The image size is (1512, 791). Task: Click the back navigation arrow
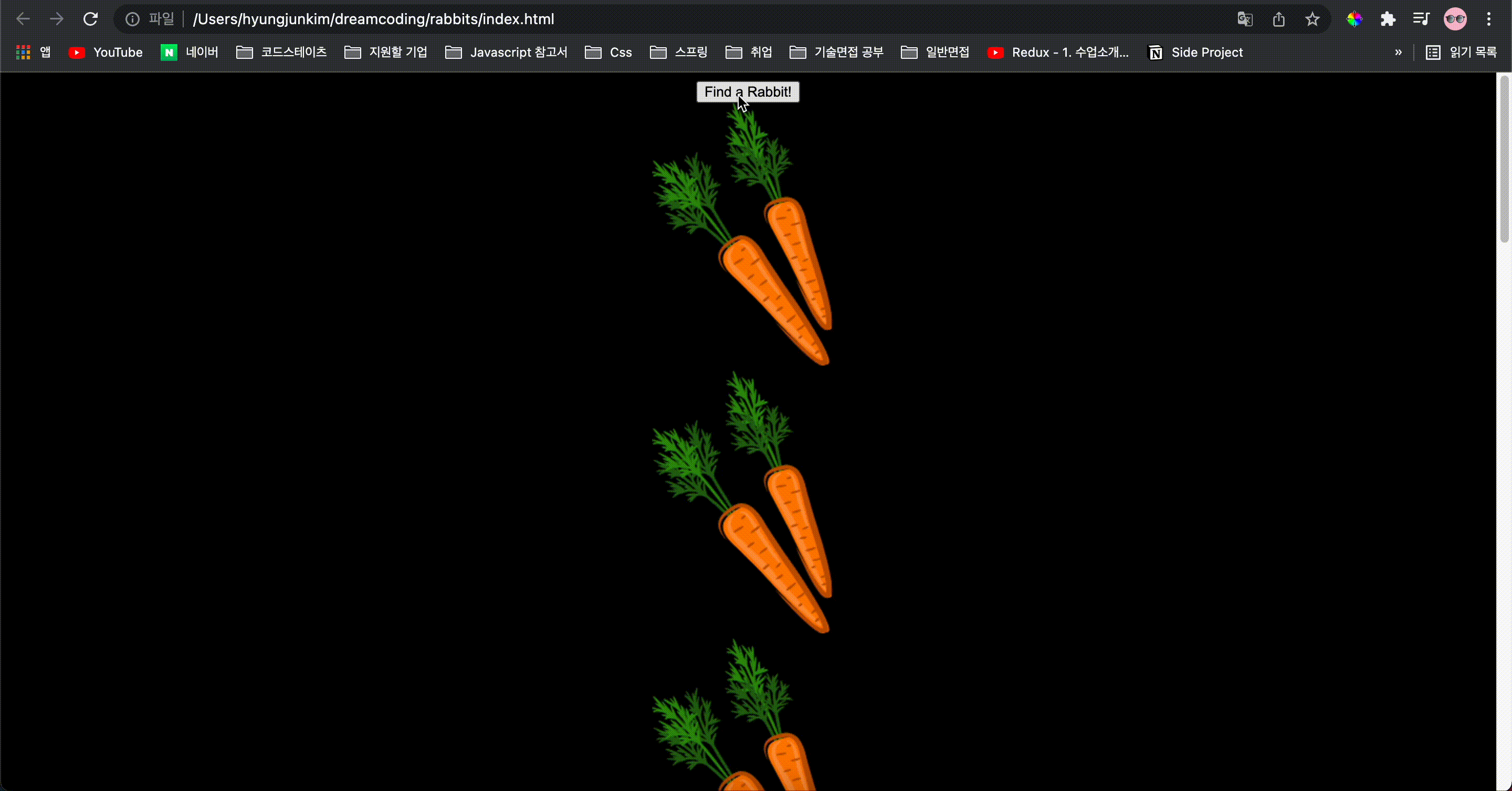[x=23, y=19]
